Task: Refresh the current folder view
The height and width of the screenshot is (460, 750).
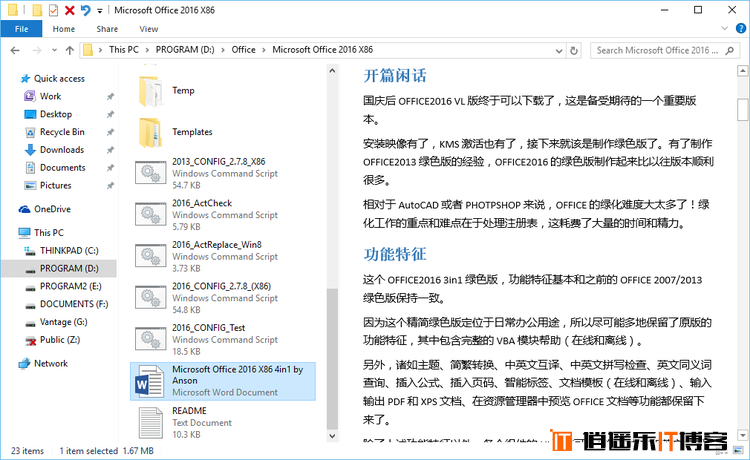Action: tap(575, 49)
